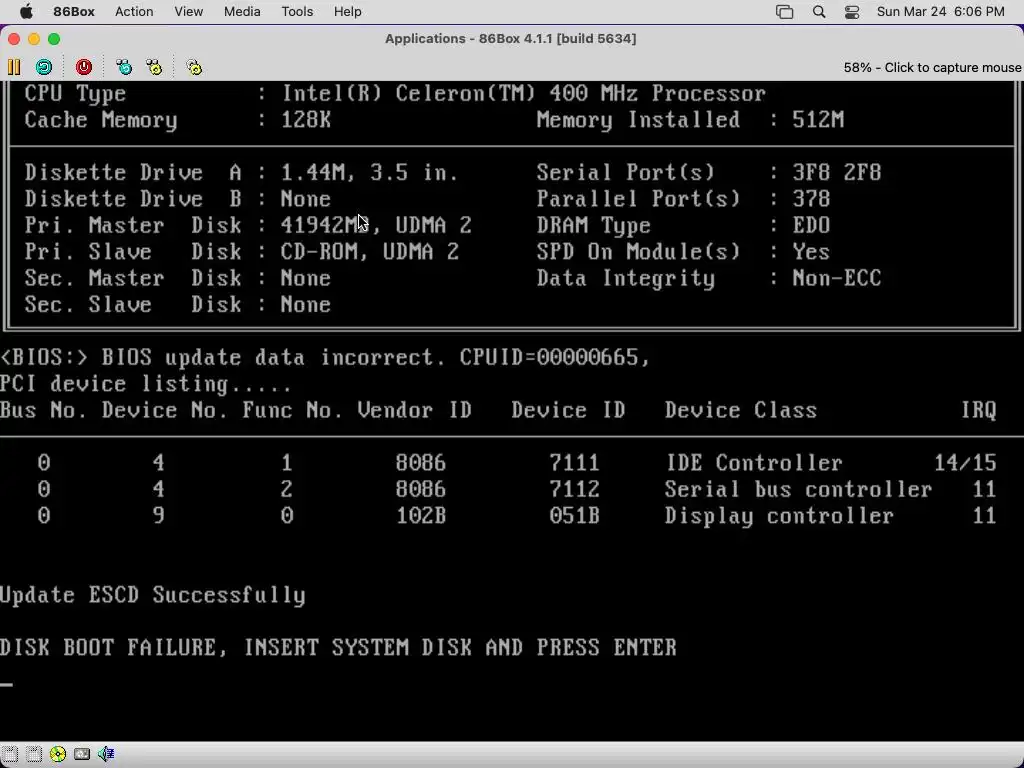Open the Help menu

pyautogui.click(x=347, y=12)
